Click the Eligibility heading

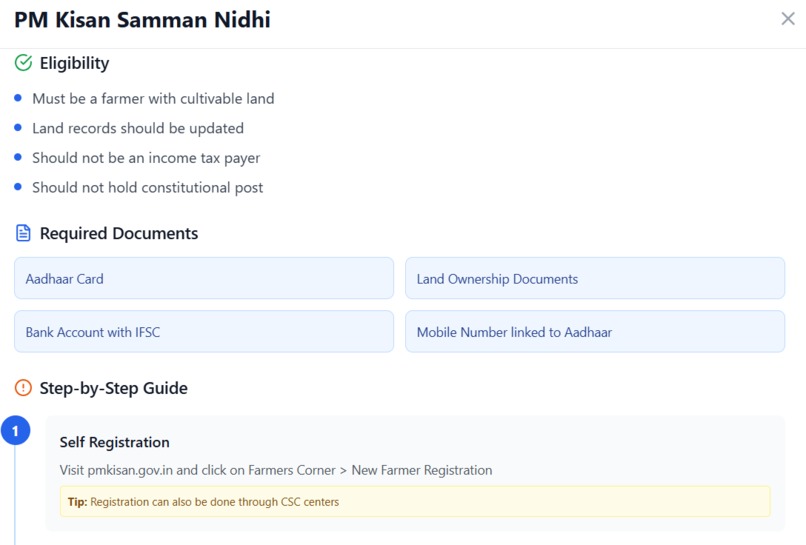75,63
